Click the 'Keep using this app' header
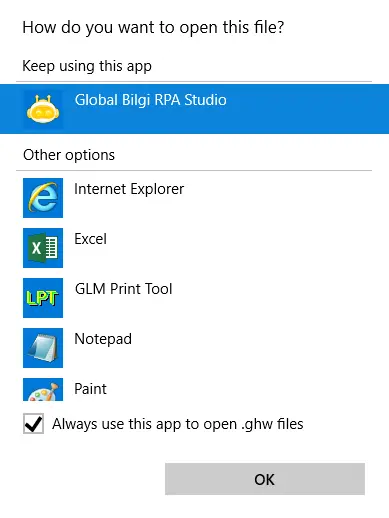 87,66
